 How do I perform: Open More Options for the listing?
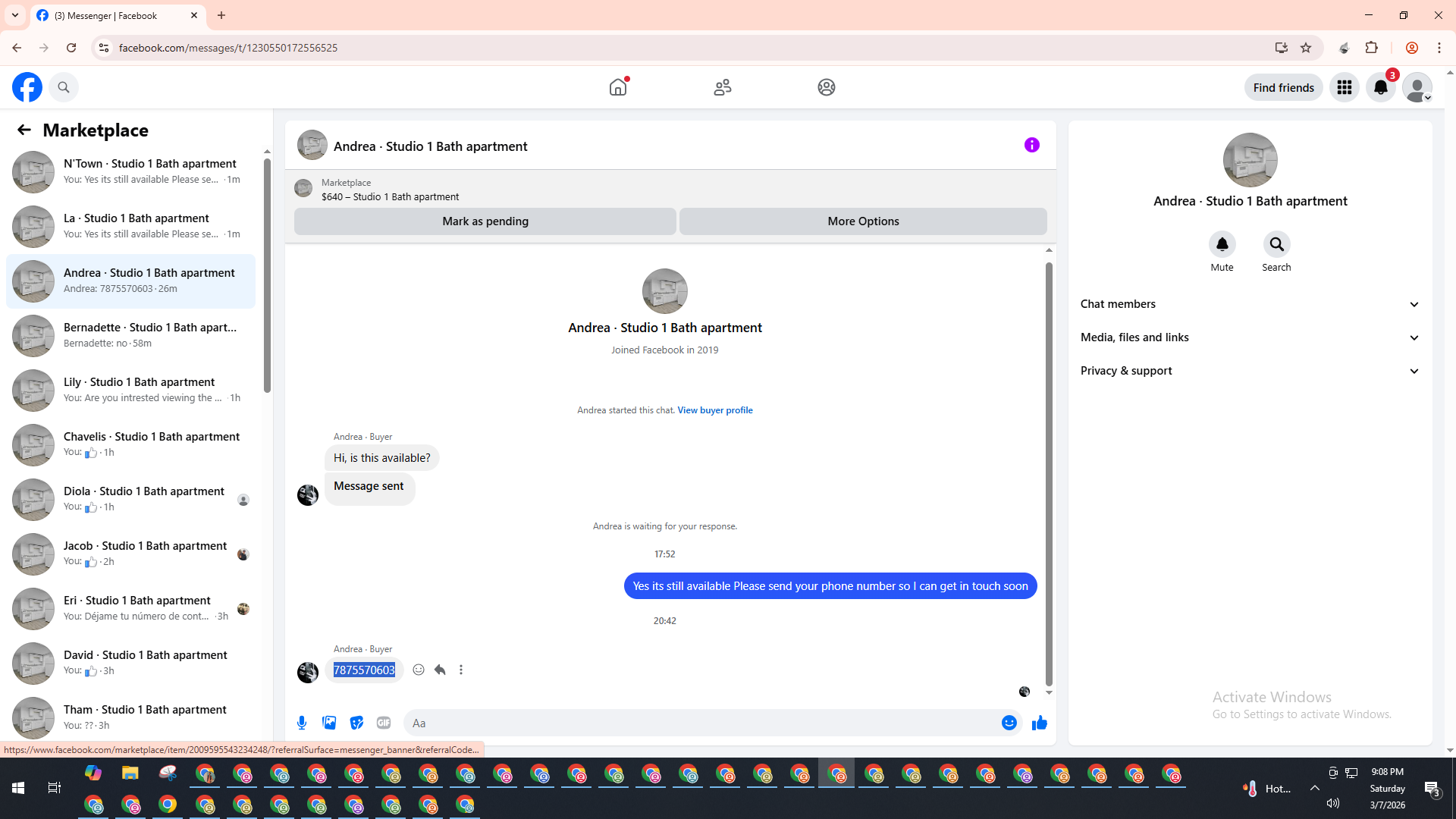point(863,221)
